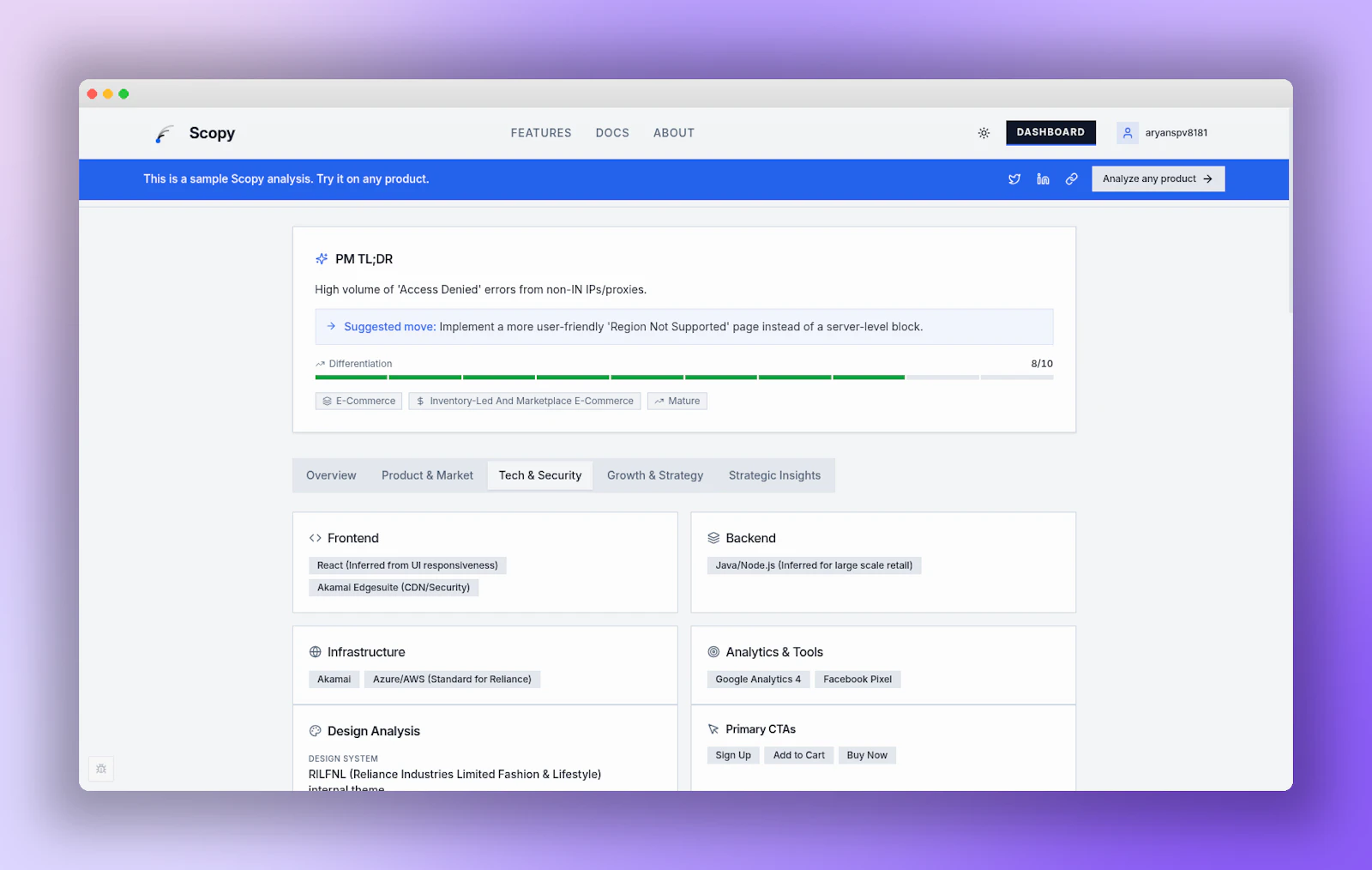Click the Akamai infrastructure chip

(334, 680)
